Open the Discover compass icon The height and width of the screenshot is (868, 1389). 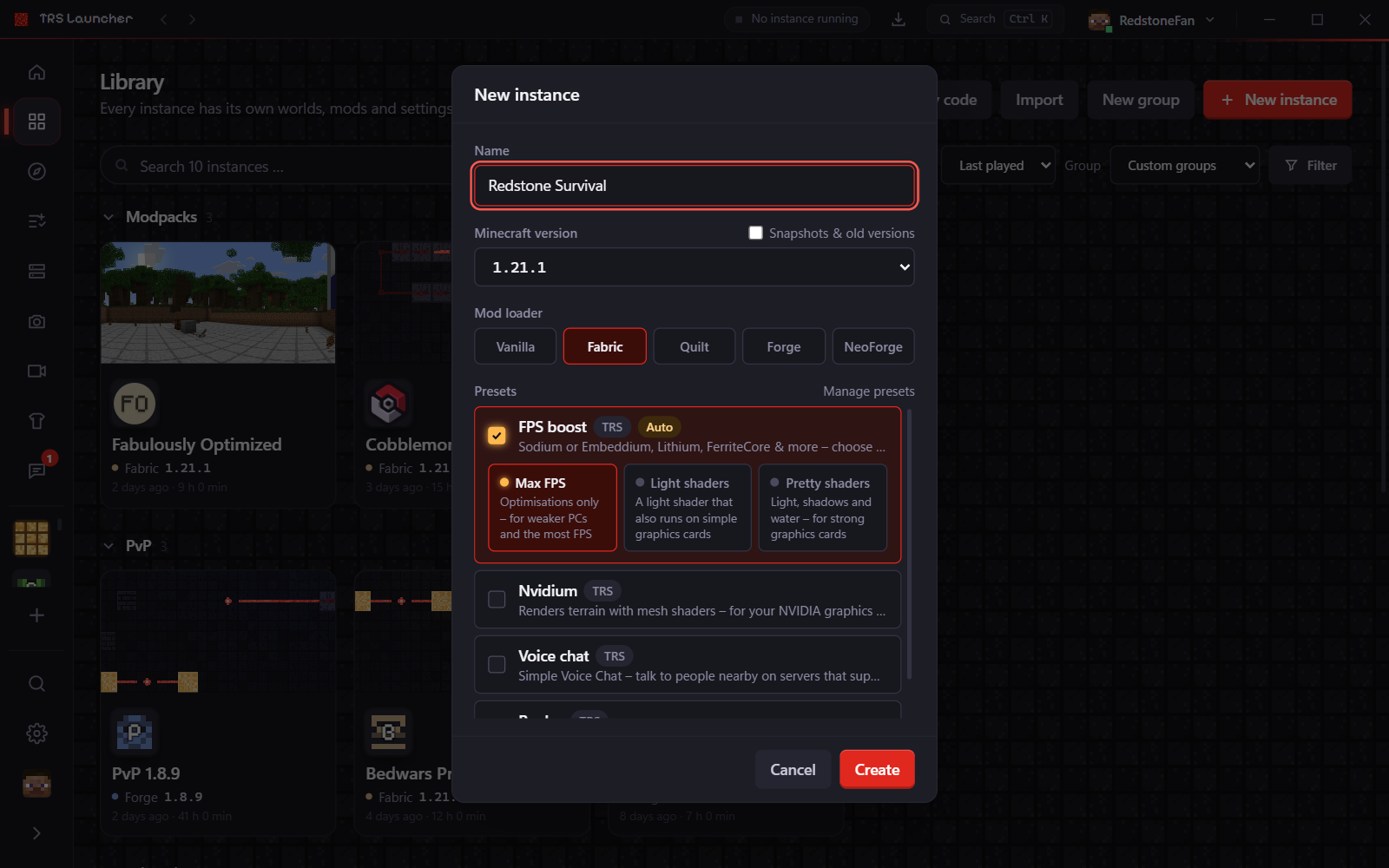click(36, 171)
